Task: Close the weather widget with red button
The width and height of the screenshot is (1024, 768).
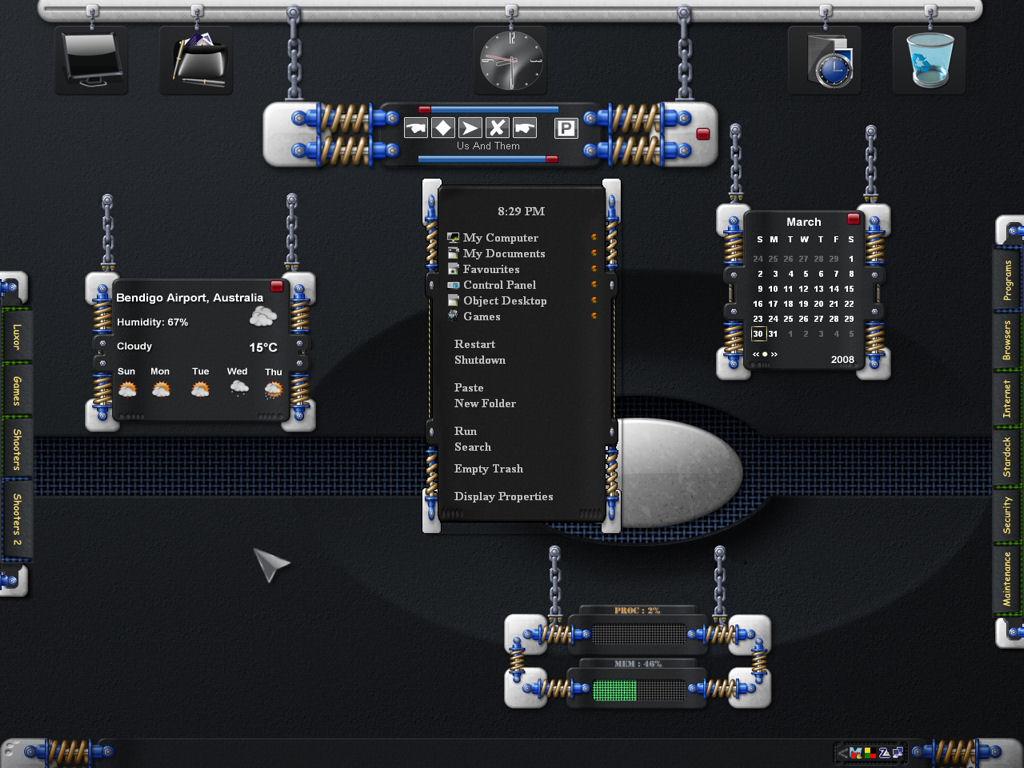Action: (277, 285)
